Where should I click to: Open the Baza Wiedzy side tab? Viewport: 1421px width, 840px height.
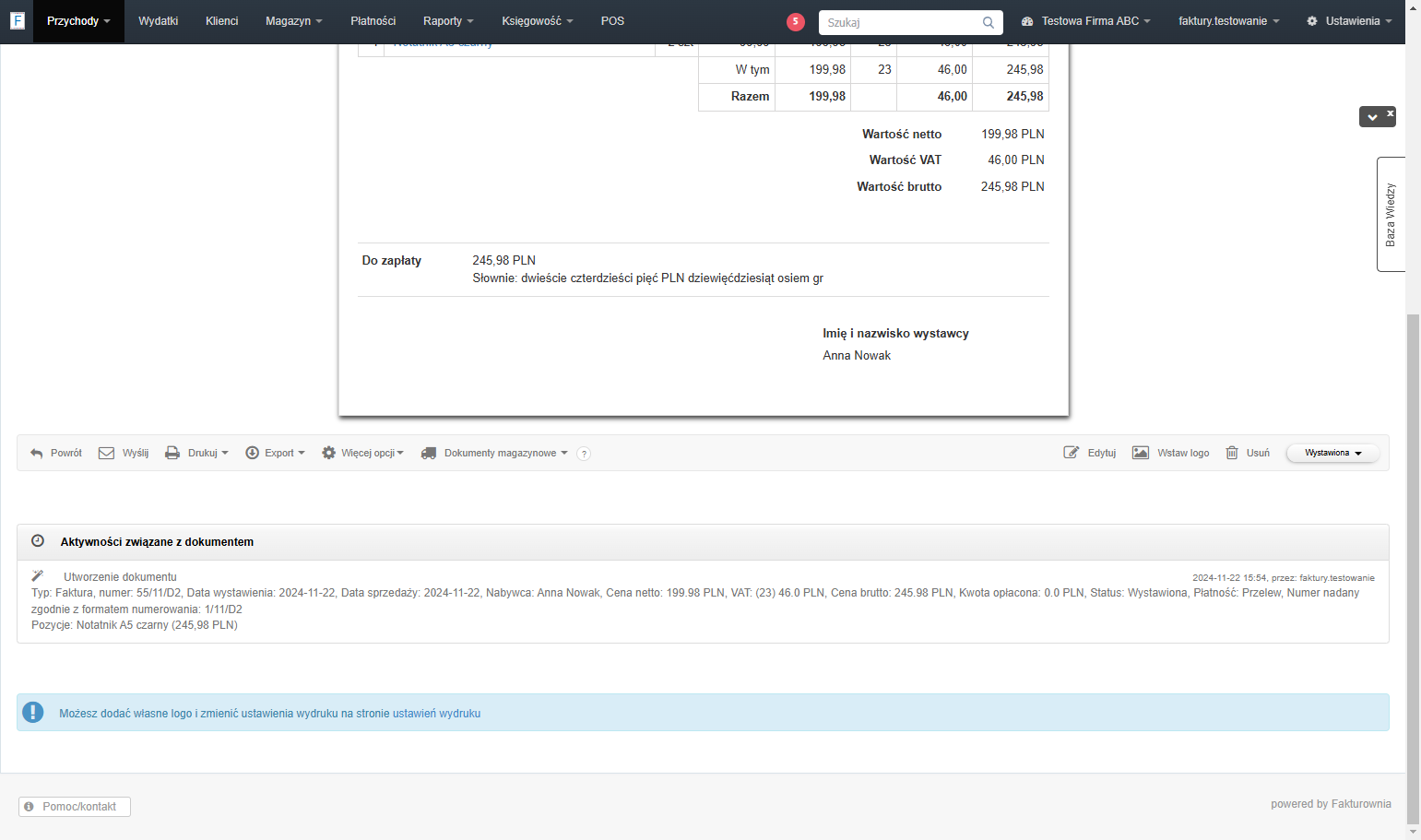[1391, 214]
